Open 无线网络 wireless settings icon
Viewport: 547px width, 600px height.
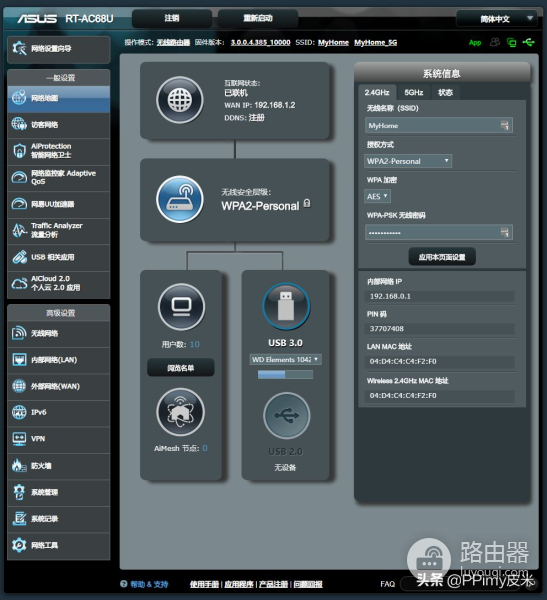pyautogui.click(x=19, y=333)
